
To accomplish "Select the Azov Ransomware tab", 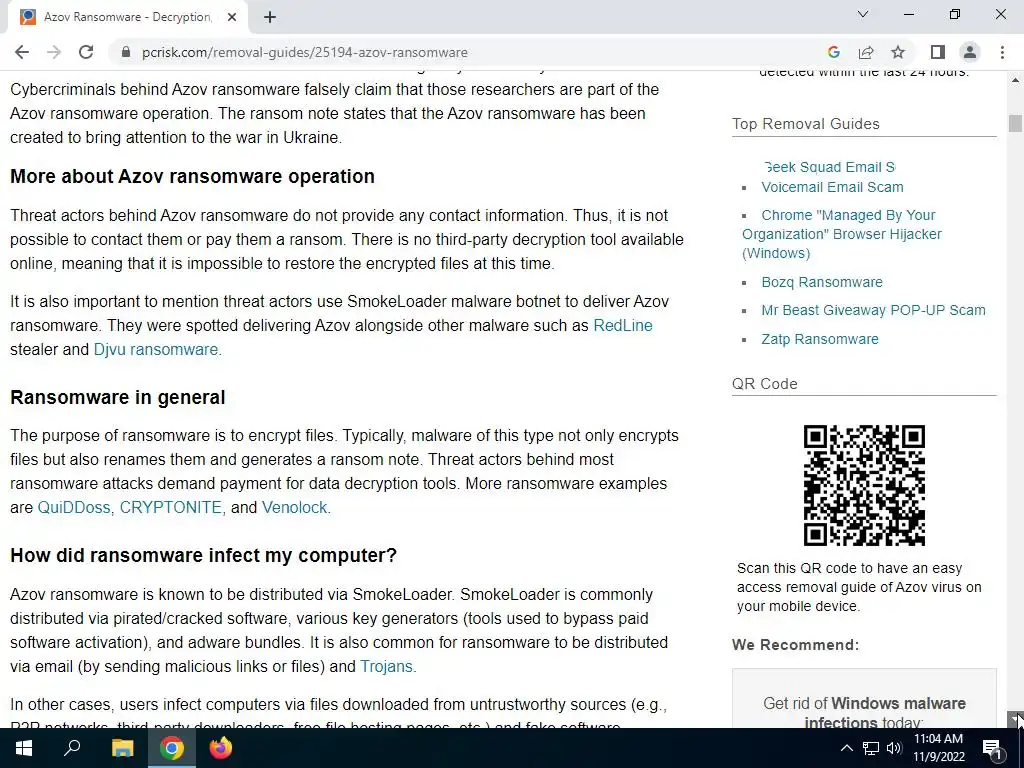I will pos(127,18).
